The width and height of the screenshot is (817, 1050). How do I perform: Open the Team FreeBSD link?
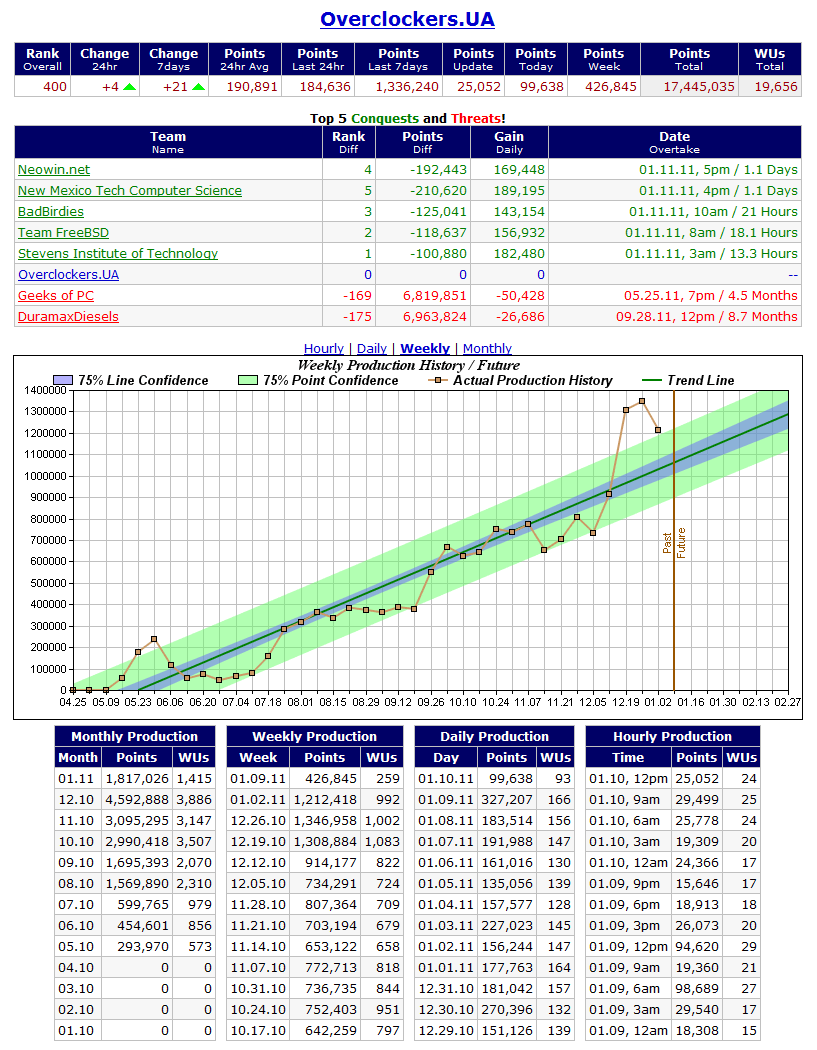(x=64, y=232)
